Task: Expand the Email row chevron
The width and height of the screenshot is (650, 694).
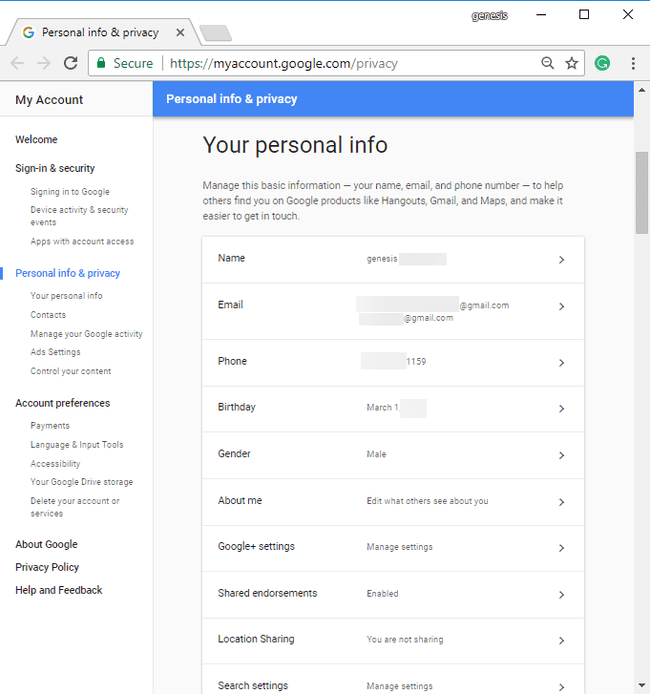Action: pyautogui.click(x=562, y=306)
